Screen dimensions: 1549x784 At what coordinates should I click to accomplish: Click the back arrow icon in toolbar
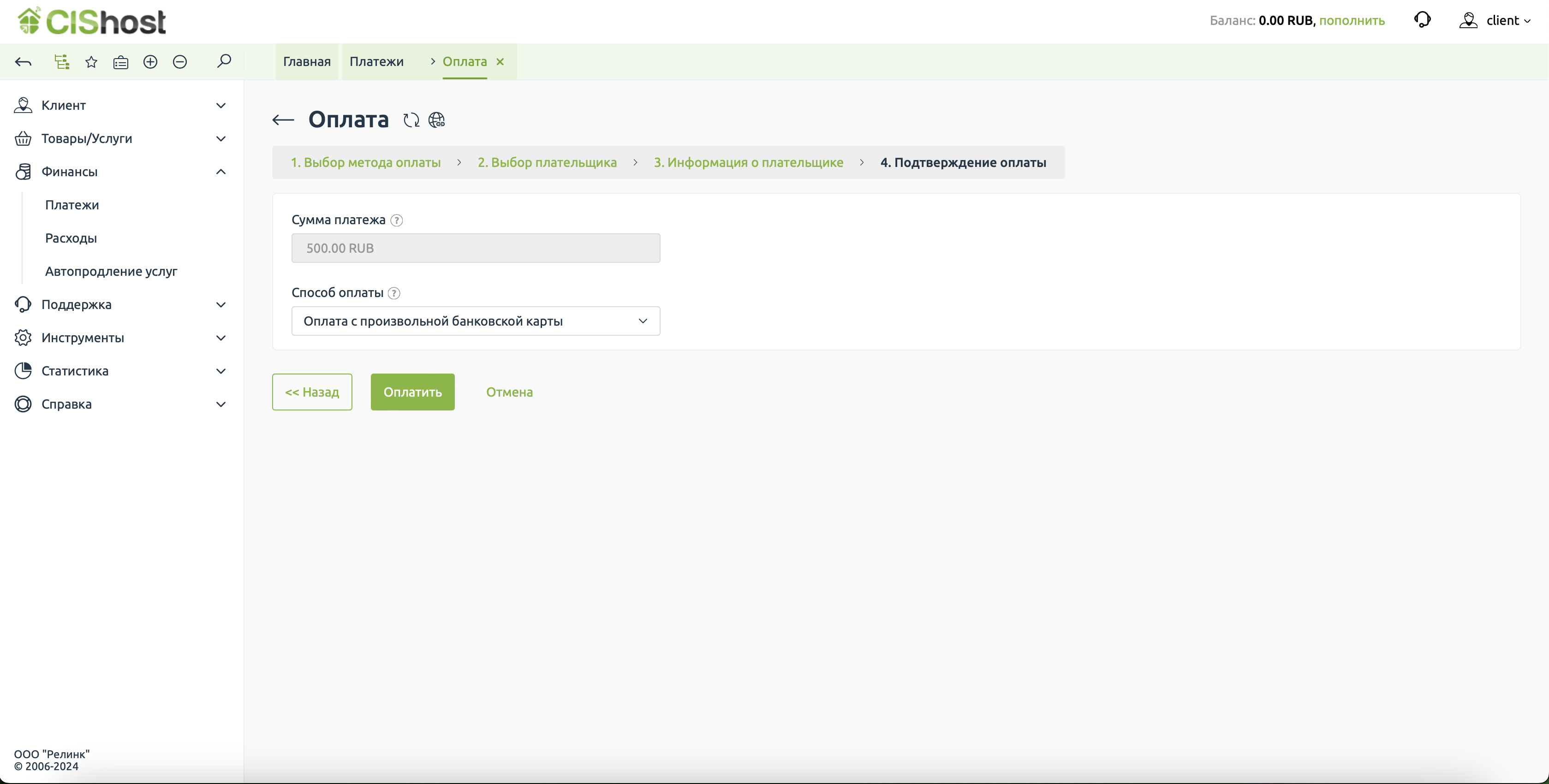coord(24,62)
